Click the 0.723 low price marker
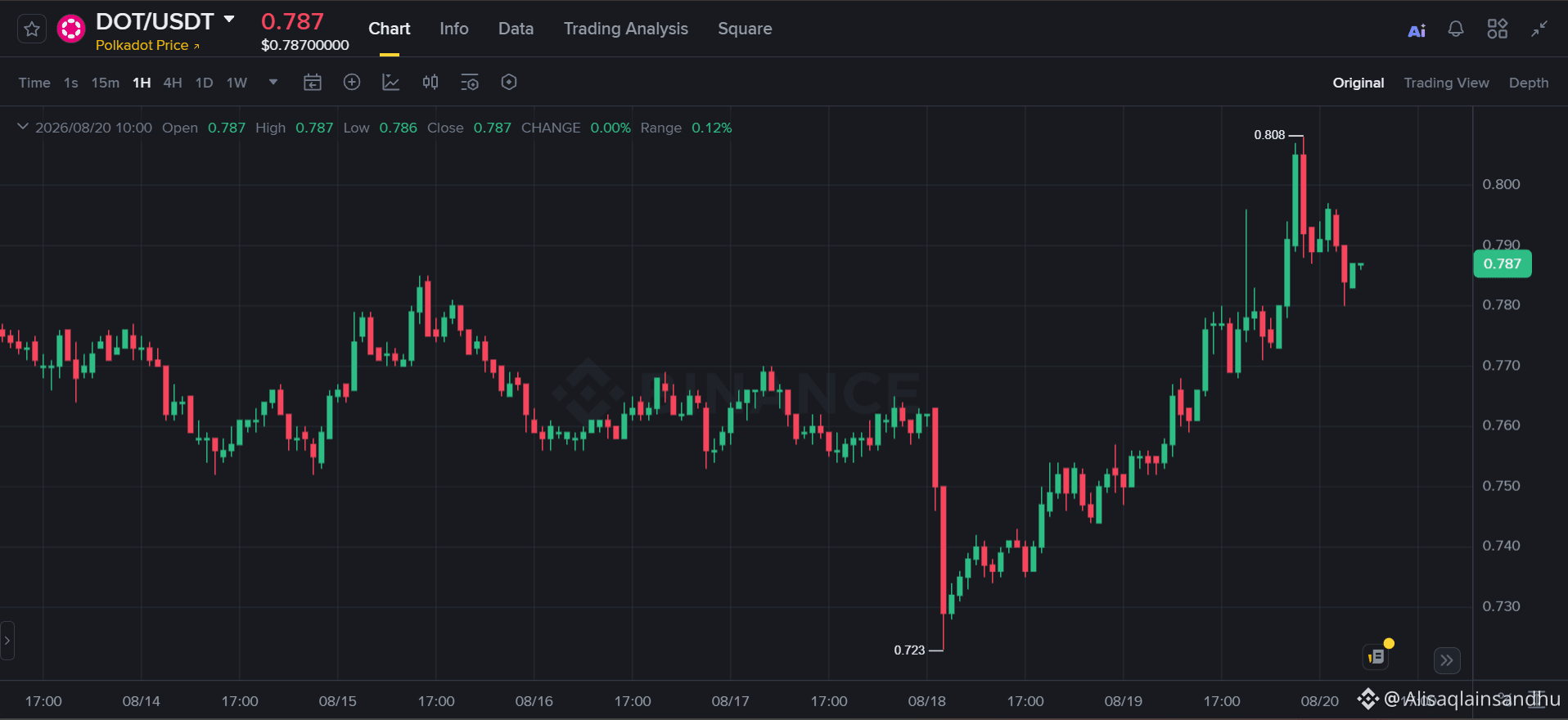The image size is (1568, 720). pos(909,650)
